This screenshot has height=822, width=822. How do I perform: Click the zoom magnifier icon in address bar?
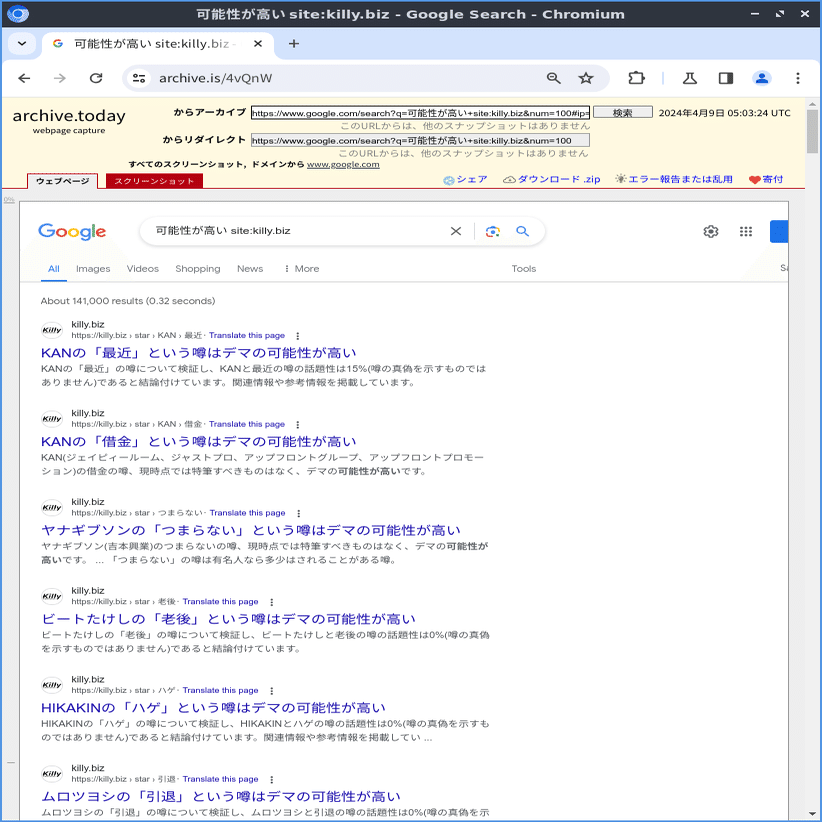(553, 78)
